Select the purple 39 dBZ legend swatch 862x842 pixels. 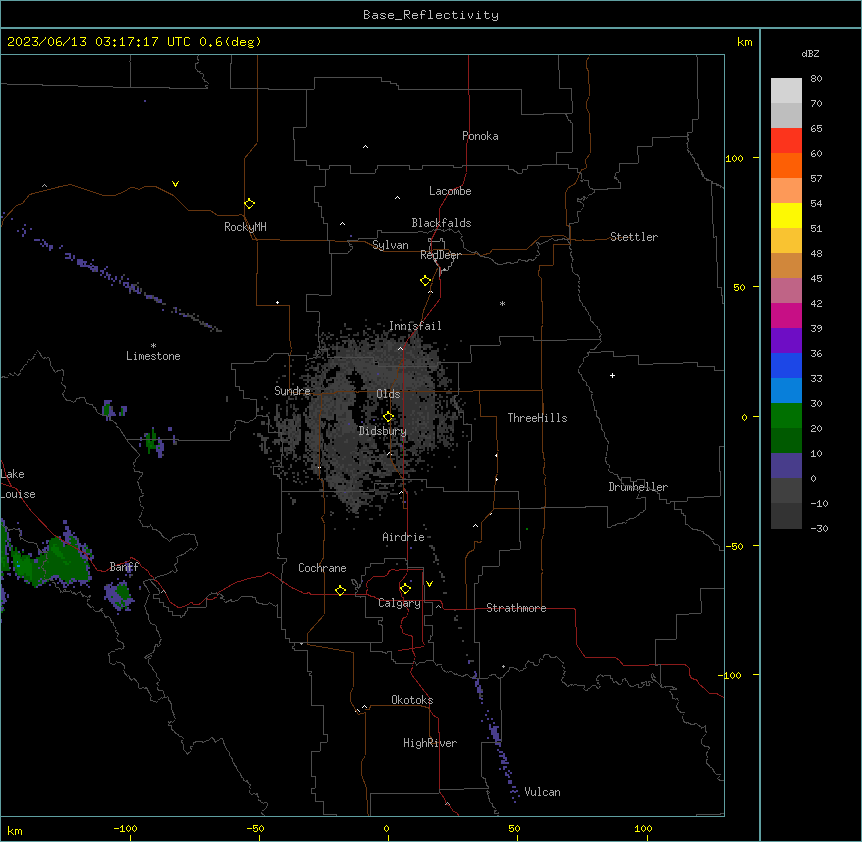tap(786, 340)
